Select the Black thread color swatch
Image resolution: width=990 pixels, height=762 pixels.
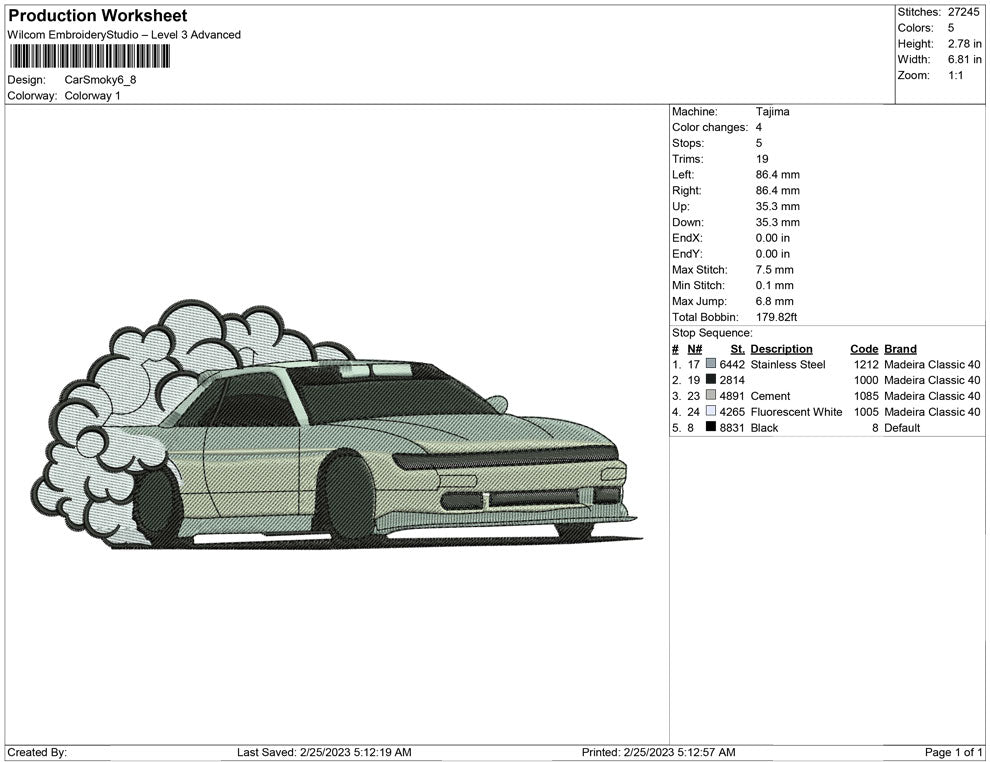click(711, 428)
